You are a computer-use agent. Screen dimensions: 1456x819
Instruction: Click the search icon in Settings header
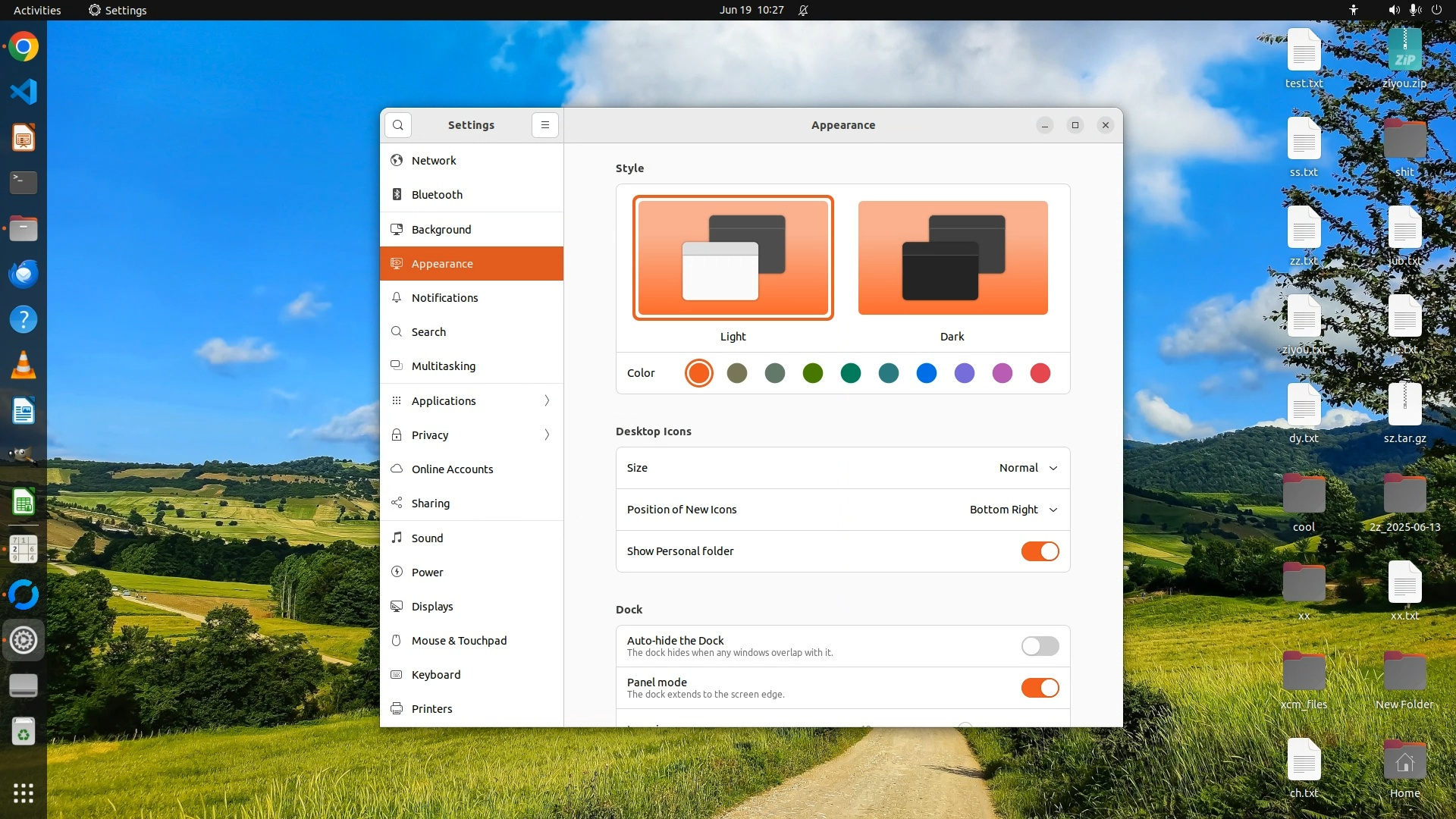[398, 125]
